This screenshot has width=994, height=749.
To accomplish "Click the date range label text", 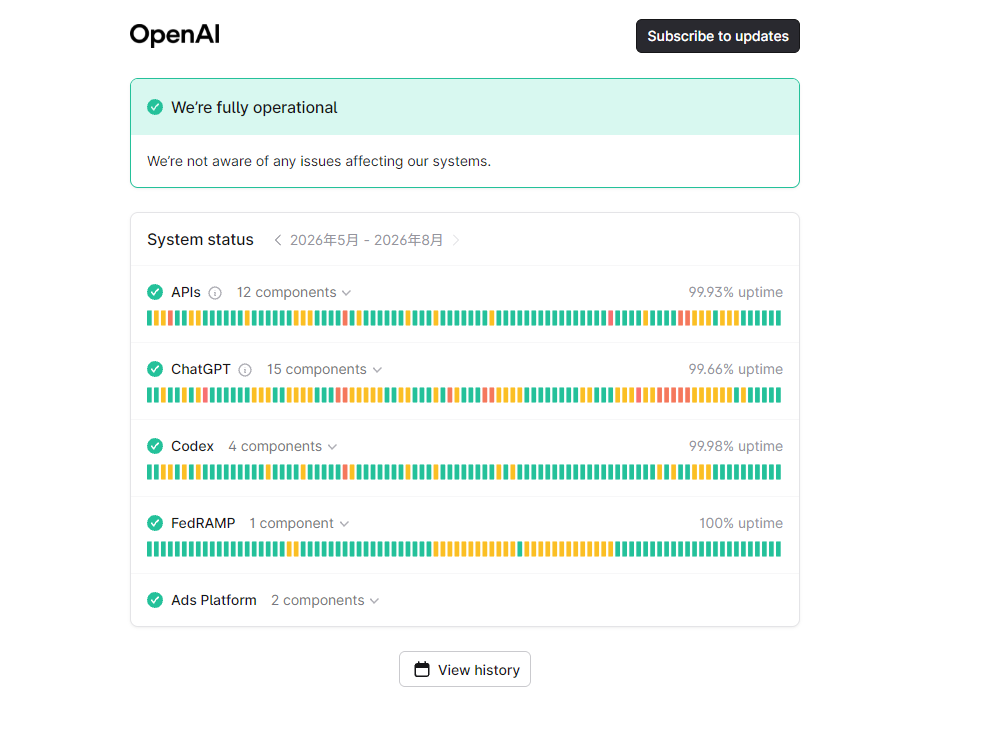I will coord(366,240).
